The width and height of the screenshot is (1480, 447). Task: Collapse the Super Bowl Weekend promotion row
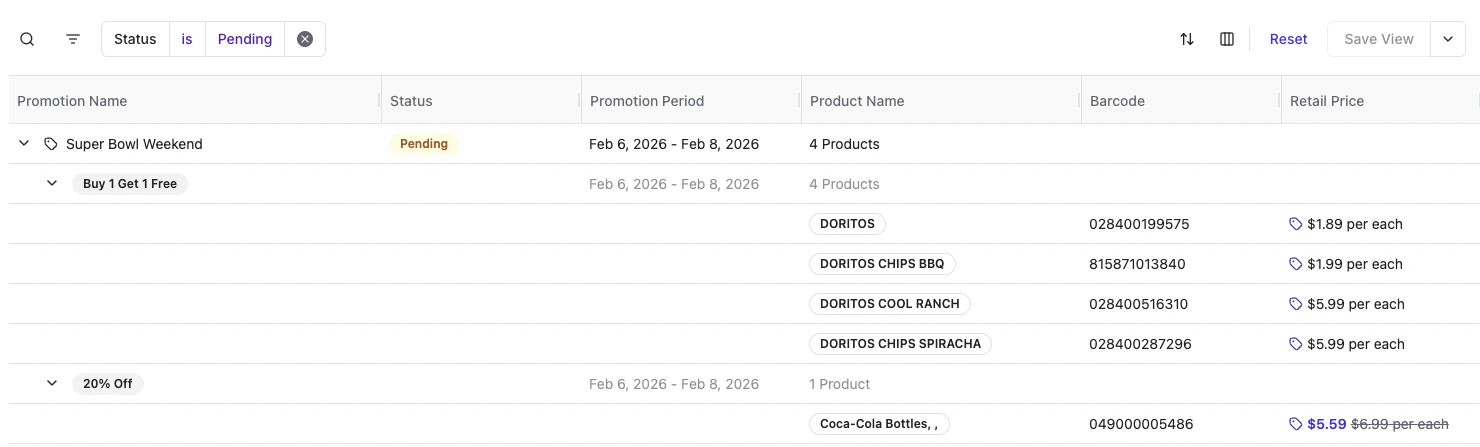(x=25, y=144)
